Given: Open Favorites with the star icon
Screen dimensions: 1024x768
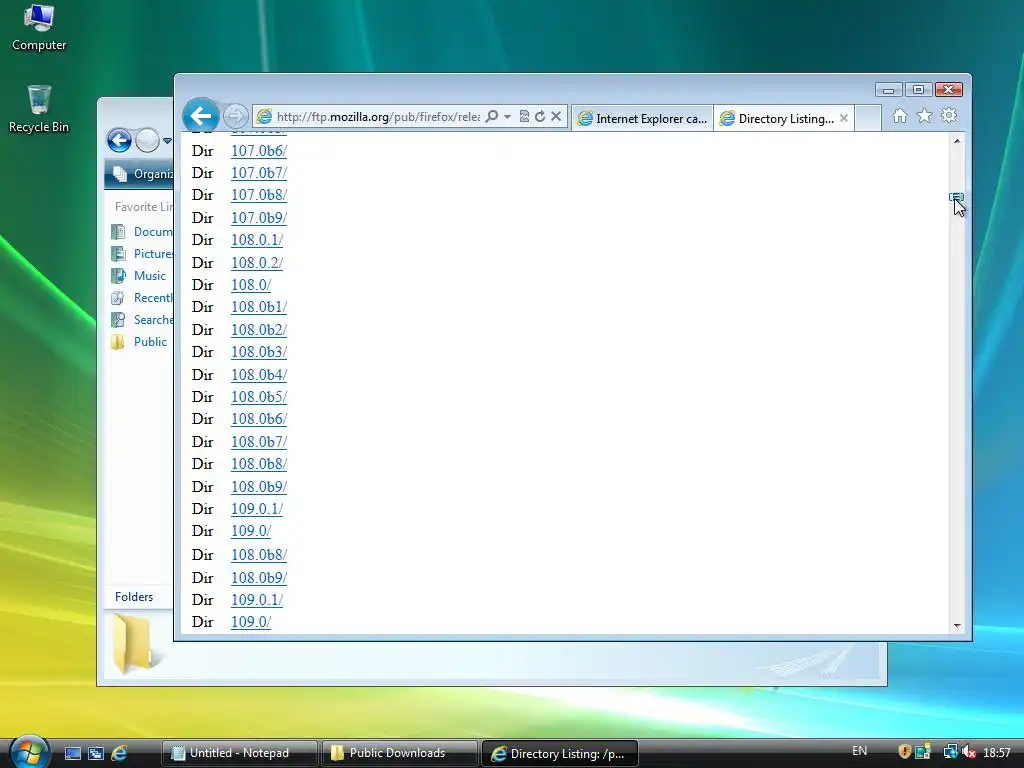Looking at the screenshot, I should point(924,116).
